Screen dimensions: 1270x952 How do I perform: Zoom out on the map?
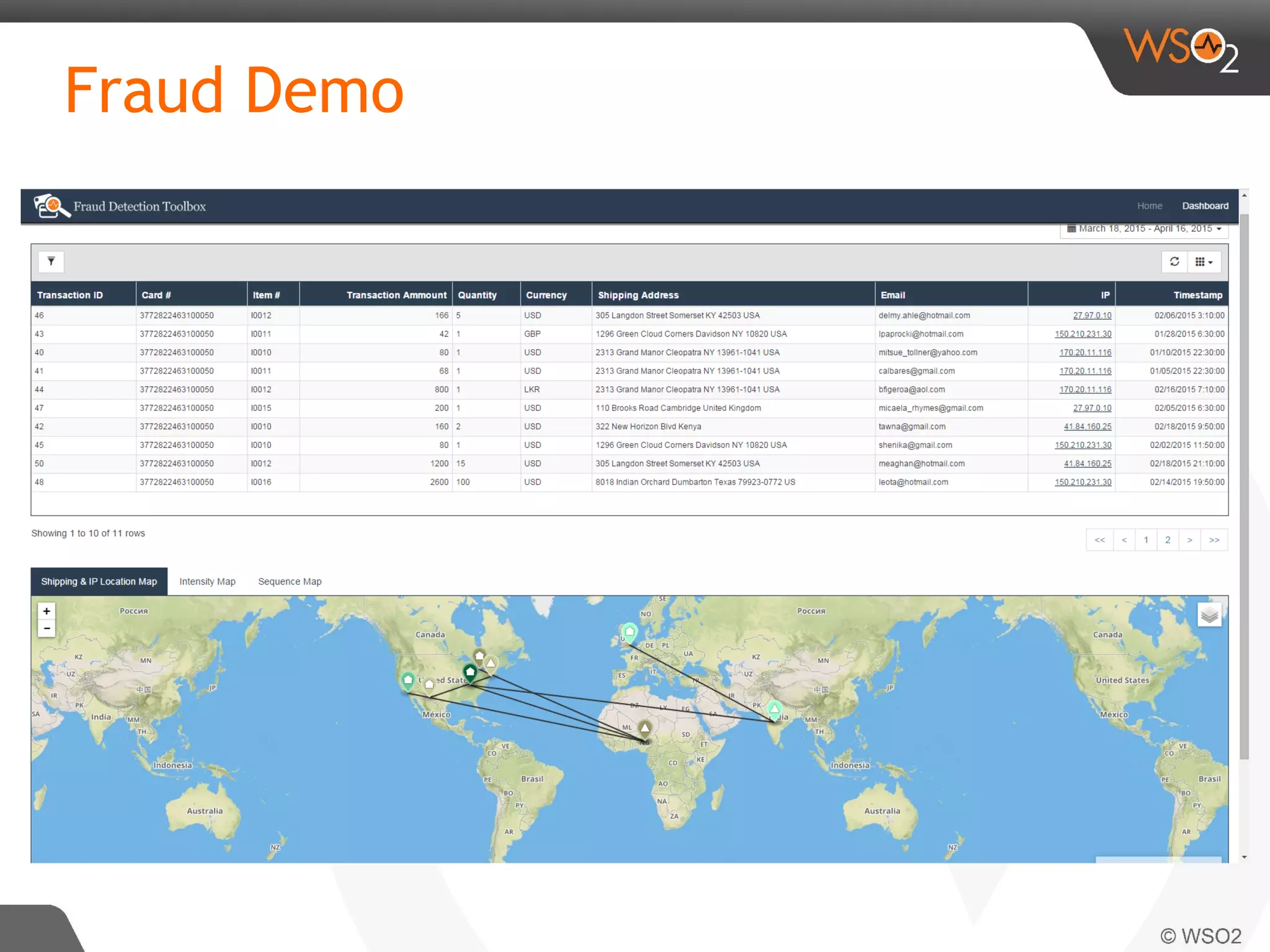(47, 628)
